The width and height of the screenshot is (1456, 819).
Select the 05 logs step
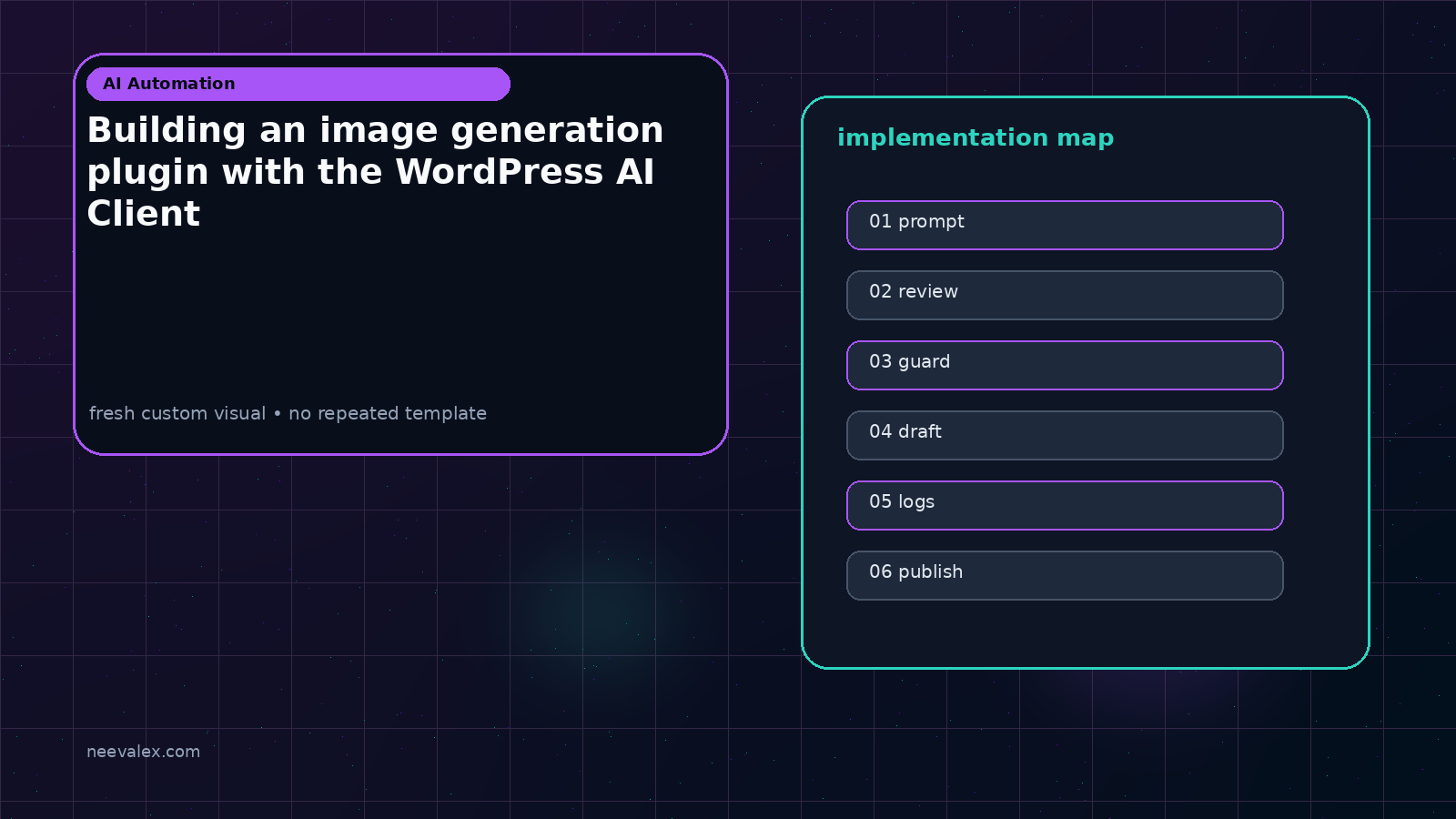pyautogui.click(x=1065, y=505)
